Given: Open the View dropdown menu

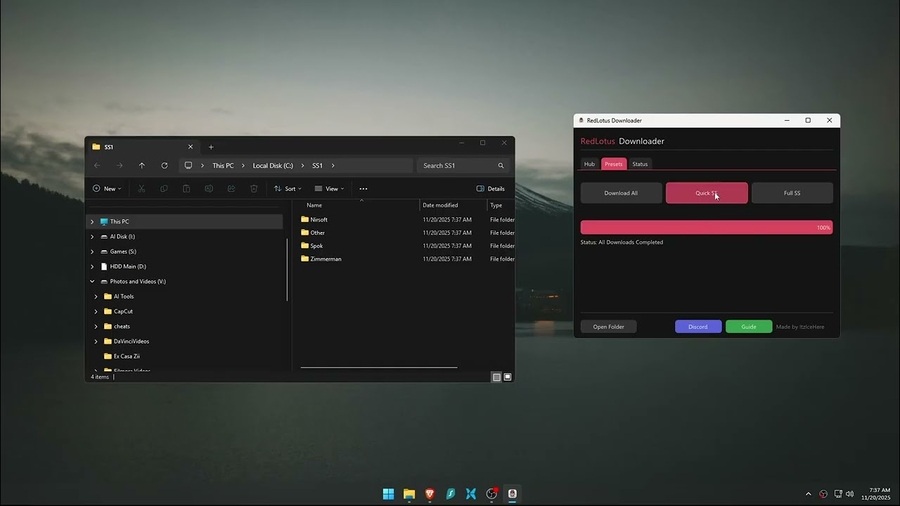Looking at the screenshot, I should coord(329,189).
